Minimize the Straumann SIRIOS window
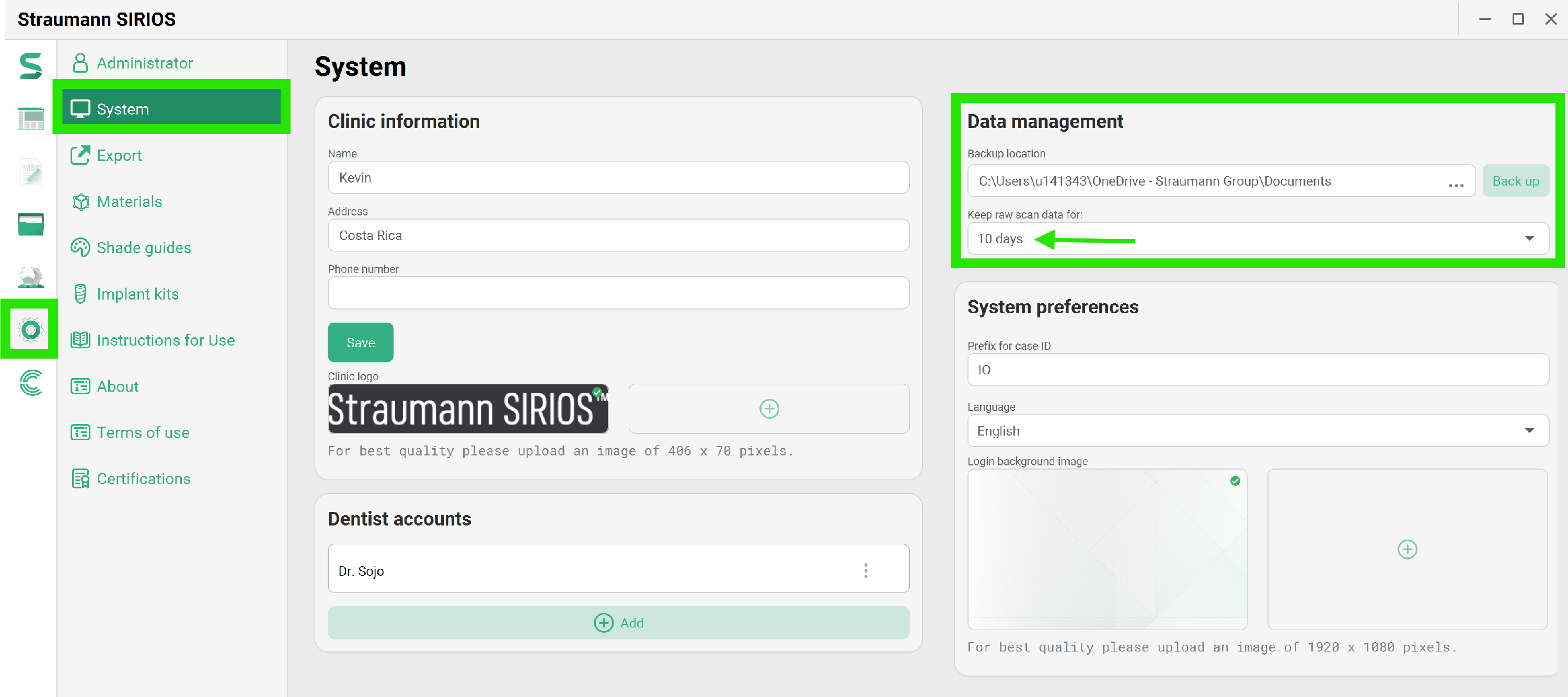1568x697 pixels. pyautogui.click(x=1484, y=19)
